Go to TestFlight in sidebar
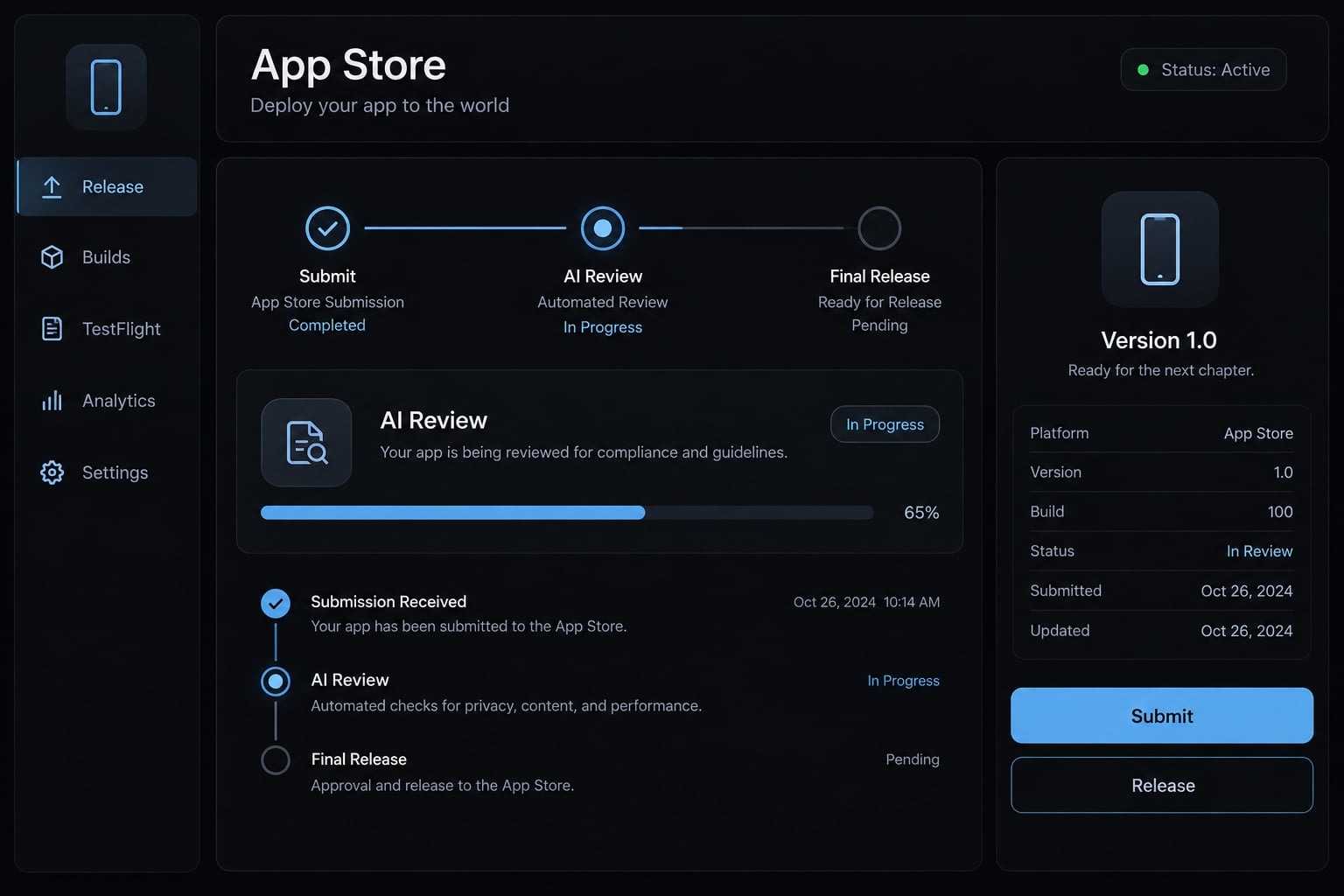 click(107, 329)
